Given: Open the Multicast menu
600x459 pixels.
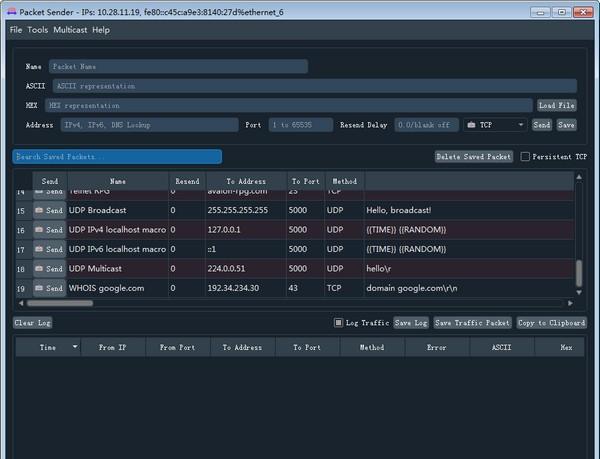Looking at the screenshot, I should click(x=70, y=30).
